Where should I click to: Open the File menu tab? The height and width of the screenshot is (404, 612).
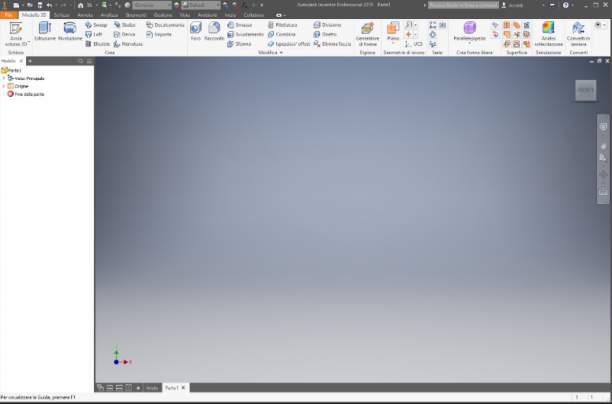(9, 15)
